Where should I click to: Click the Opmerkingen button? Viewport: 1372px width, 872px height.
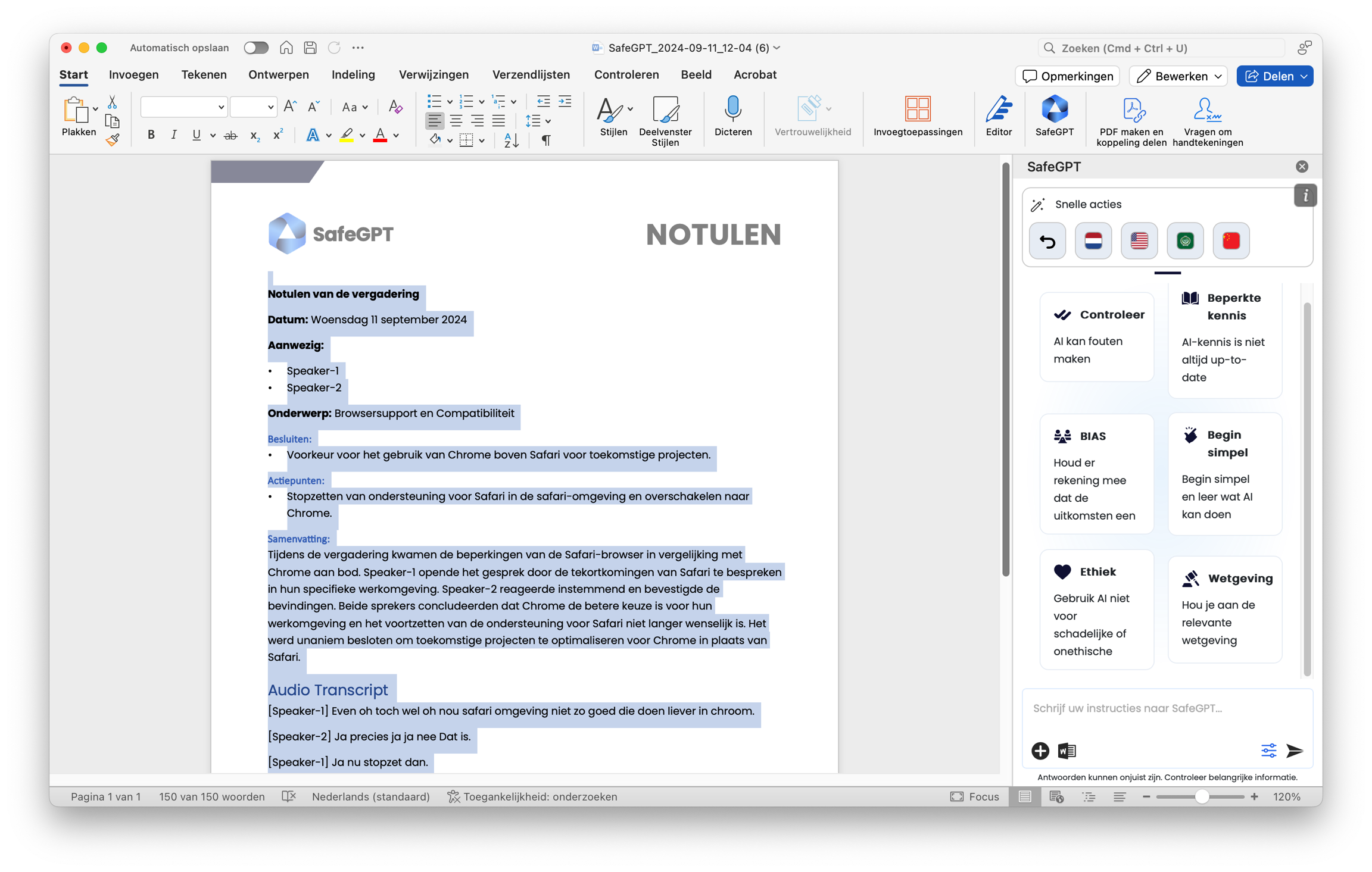pyautogui.click(x=1067, y=76)
